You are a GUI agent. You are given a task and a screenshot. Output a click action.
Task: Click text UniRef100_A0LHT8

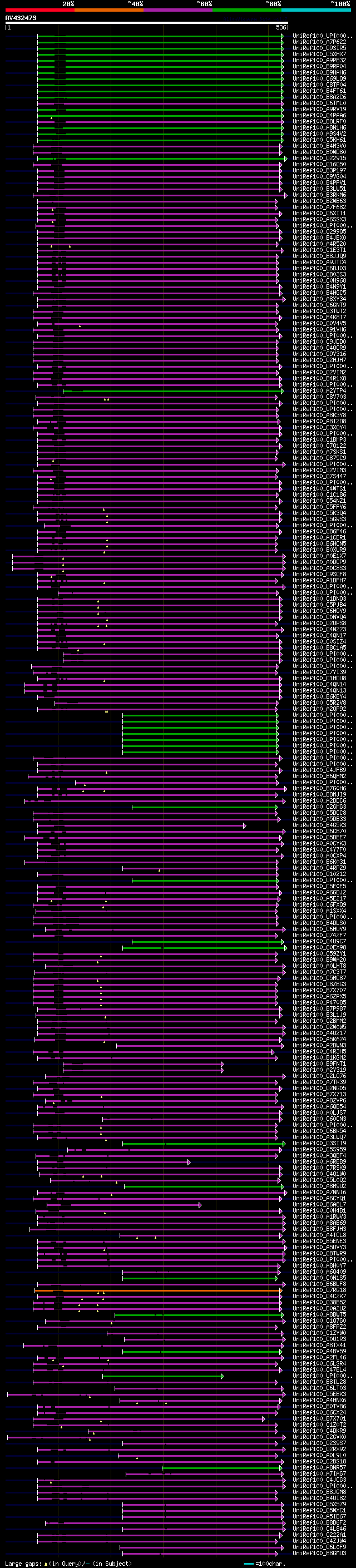[x=319, y=966]
